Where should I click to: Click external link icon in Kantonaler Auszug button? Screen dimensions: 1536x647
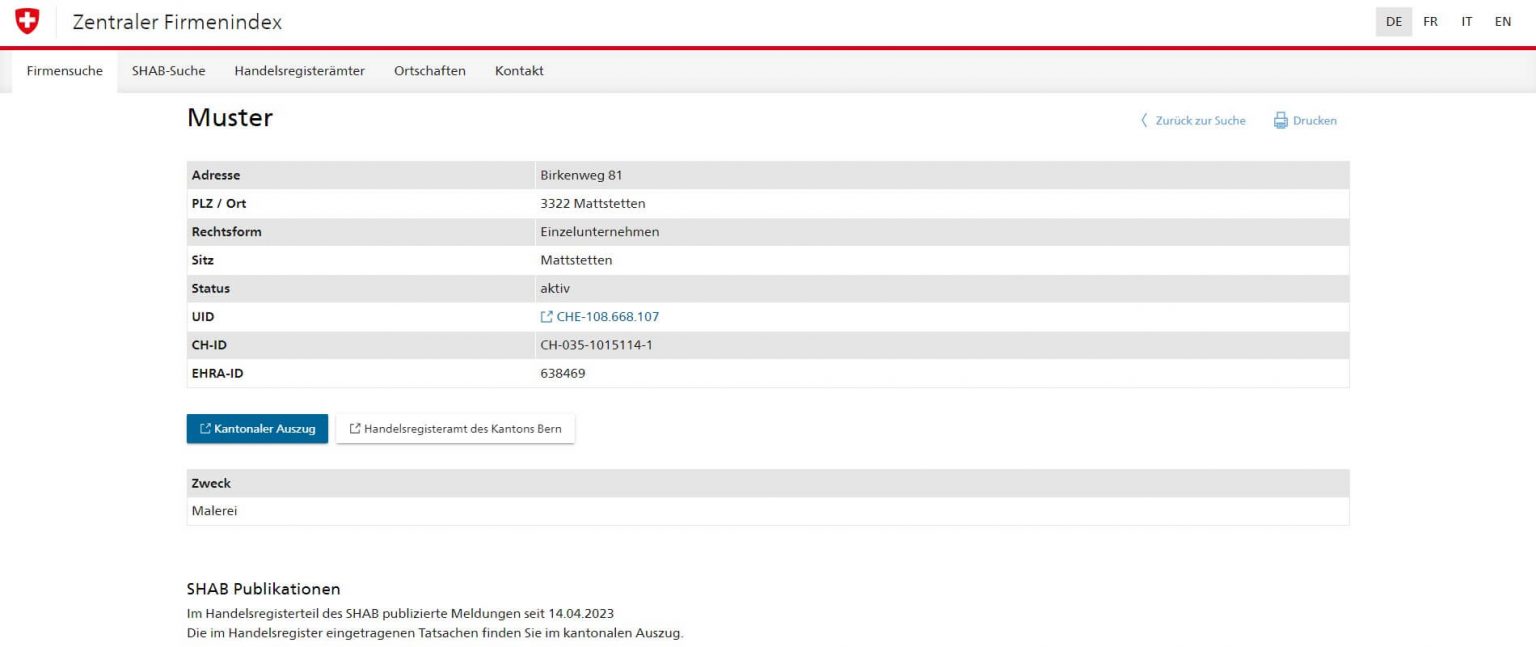point(205,429)
